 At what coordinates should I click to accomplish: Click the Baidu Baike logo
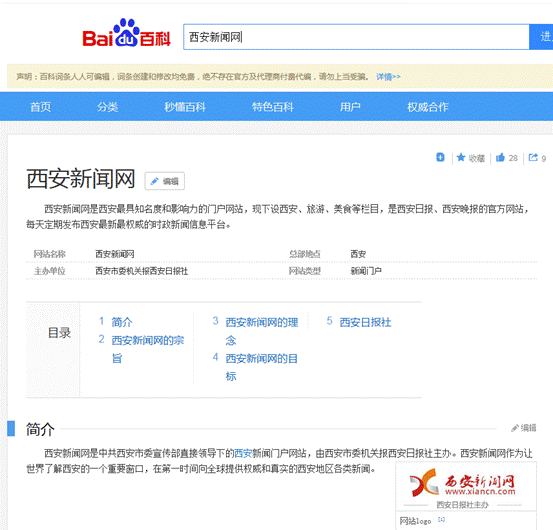click(x=126, y=33)
